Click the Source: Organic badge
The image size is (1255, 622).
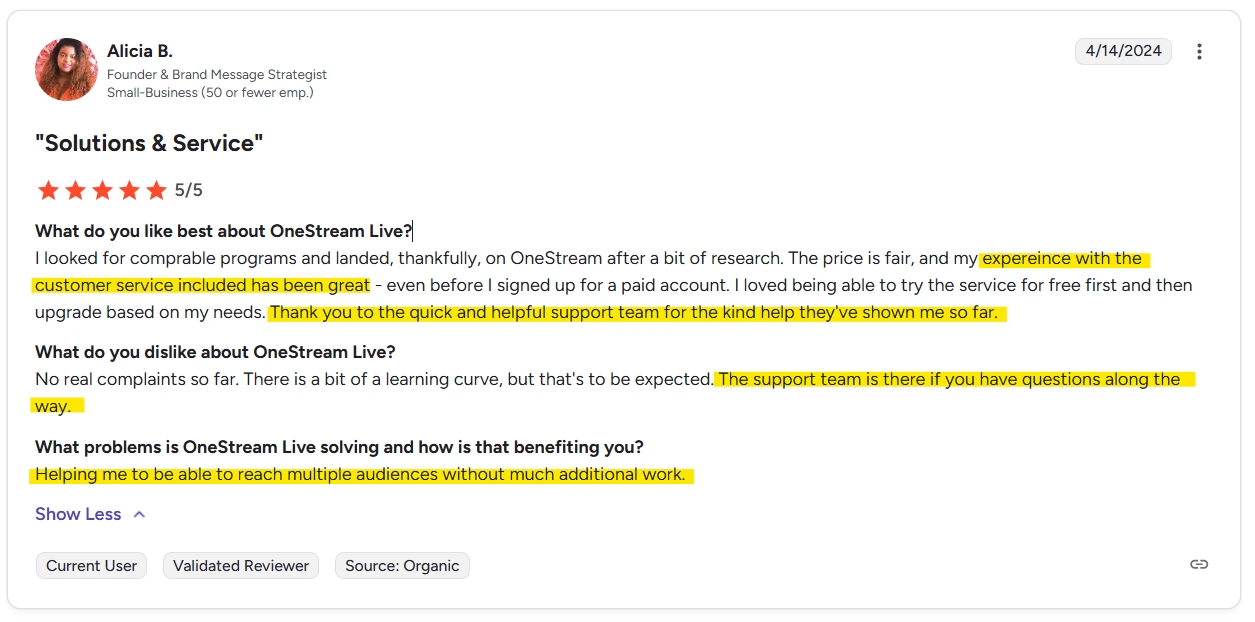(402, 565)
